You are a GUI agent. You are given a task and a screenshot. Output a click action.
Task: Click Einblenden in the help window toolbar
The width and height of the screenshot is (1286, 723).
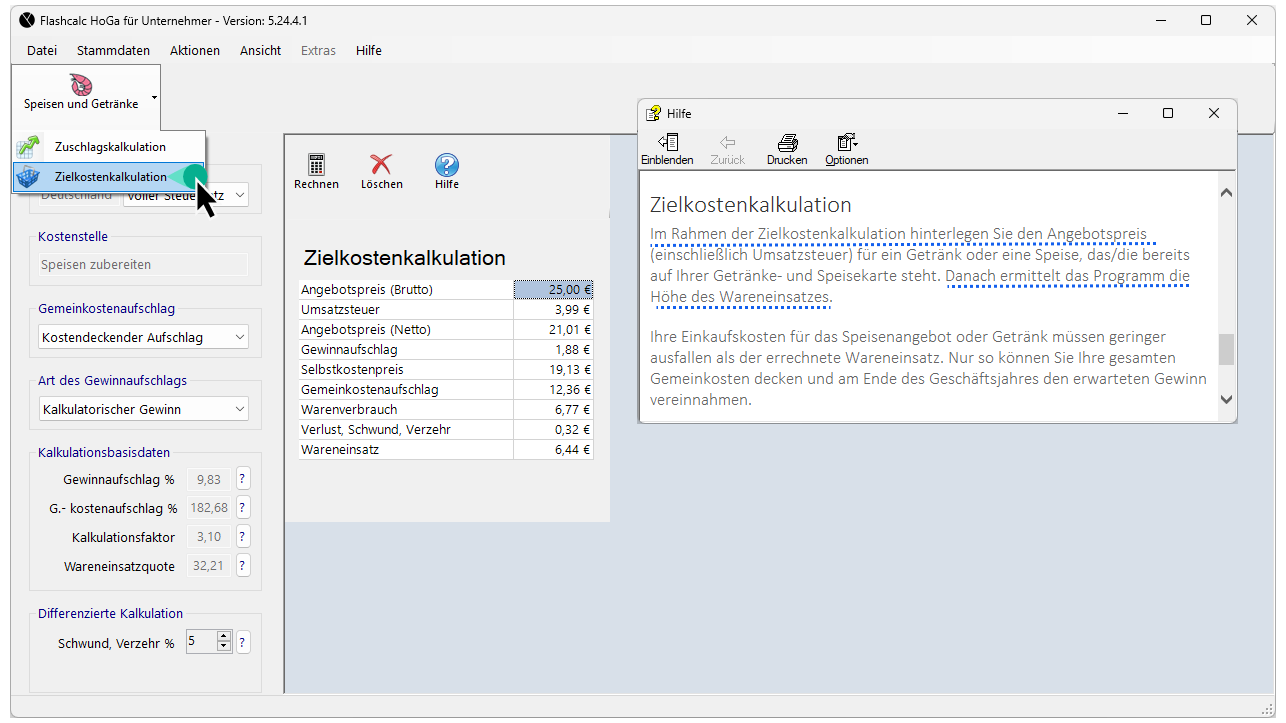pyautogui.click(x=667, y=144)
